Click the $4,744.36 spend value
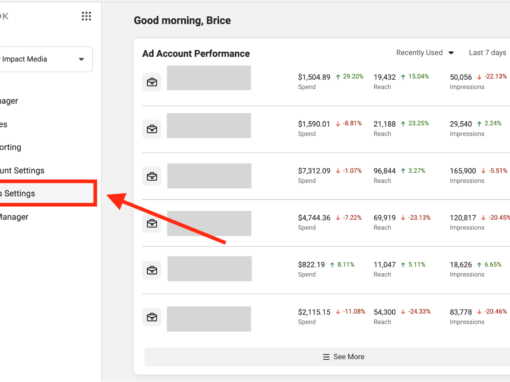510x382 pixels. click(314, 218)
